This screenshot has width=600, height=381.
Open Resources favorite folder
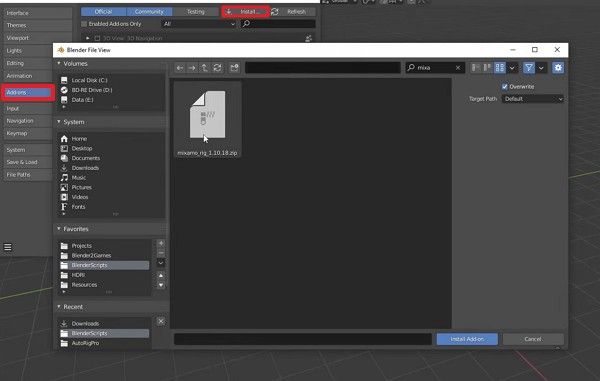click(84, 285)
